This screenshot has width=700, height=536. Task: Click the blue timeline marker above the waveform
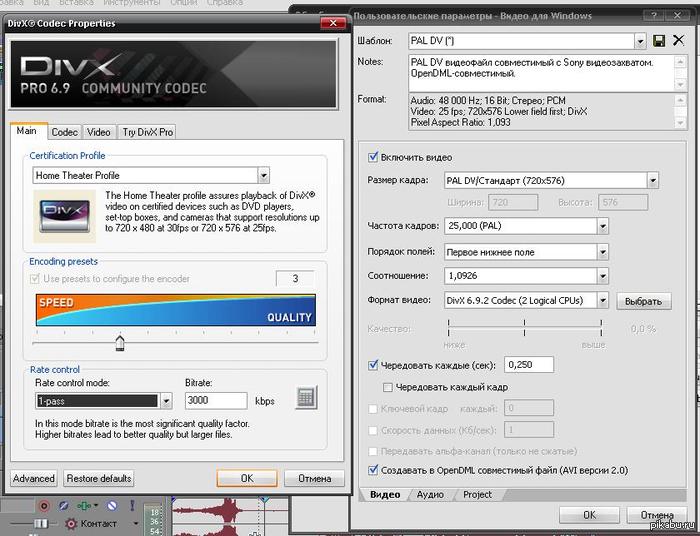(x=265, y=499)
